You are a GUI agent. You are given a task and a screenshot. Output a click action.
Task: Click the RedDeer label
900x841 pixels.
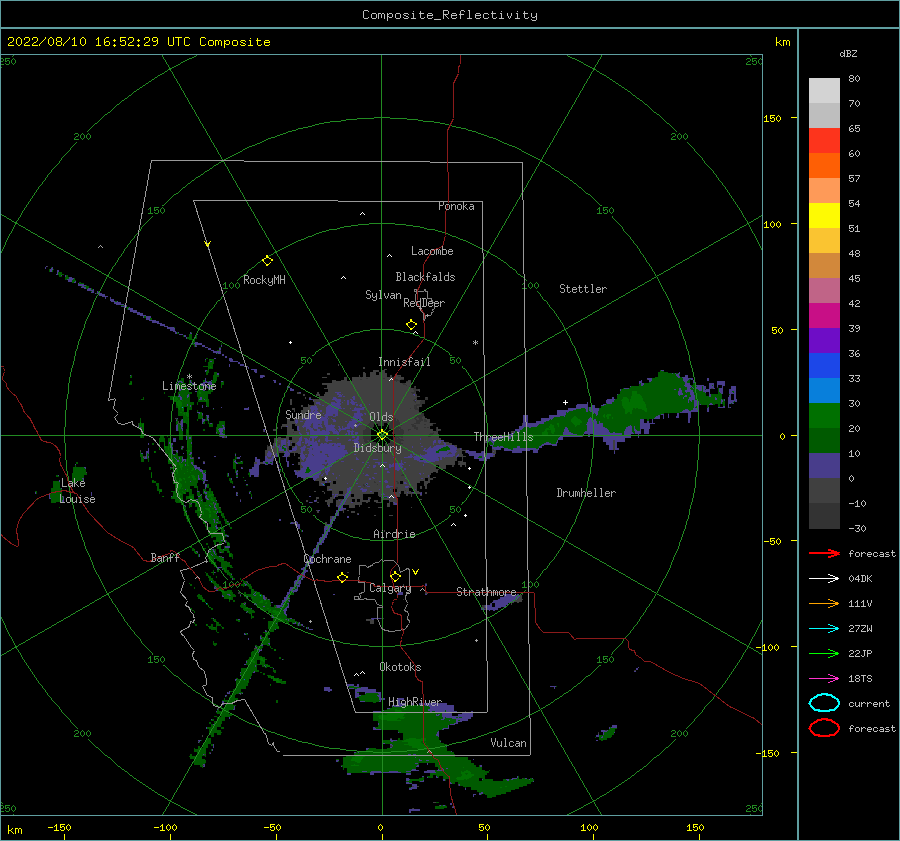[x=424, y=303]
